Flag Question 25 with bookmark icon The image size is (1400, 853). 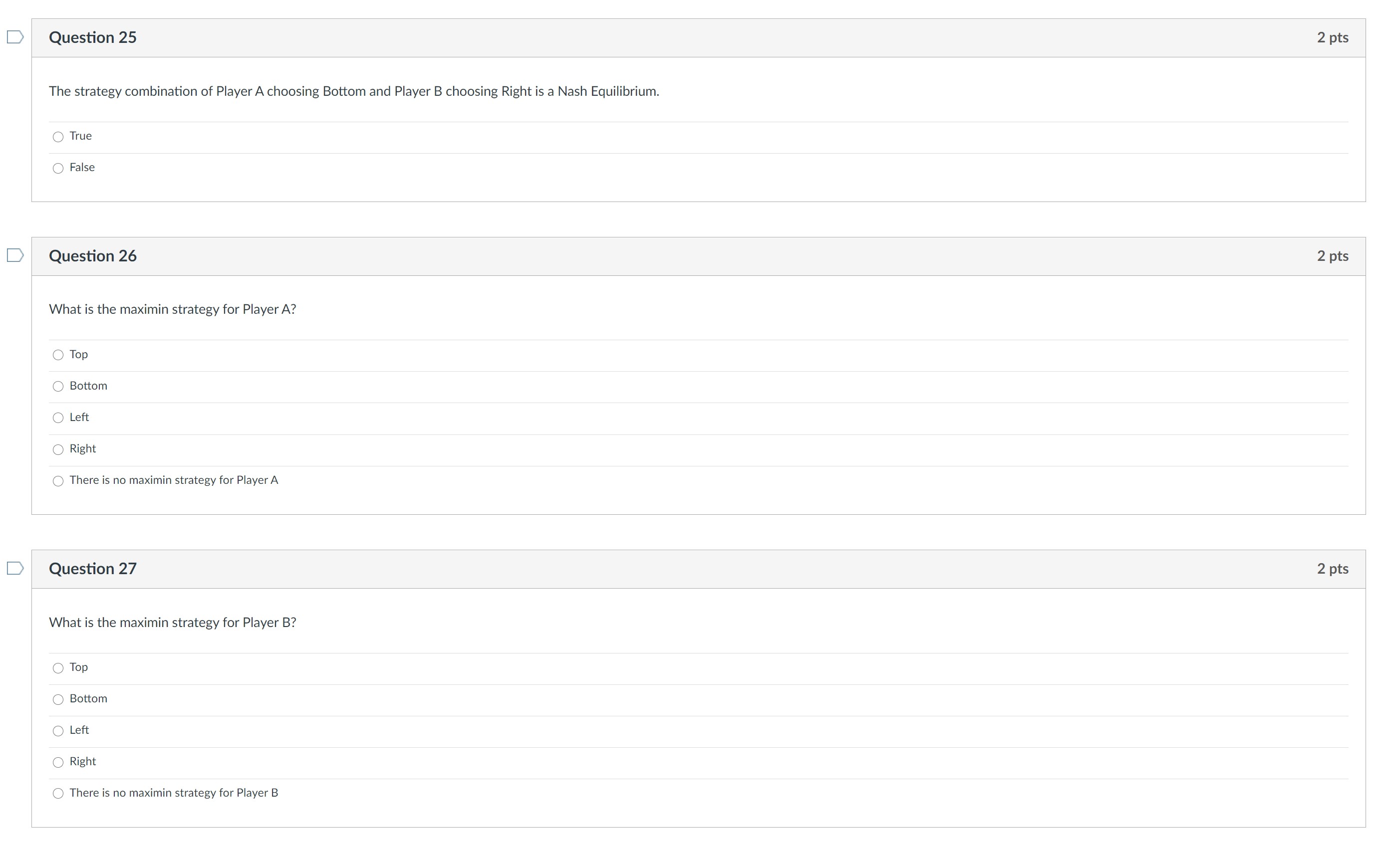[15, 37]
